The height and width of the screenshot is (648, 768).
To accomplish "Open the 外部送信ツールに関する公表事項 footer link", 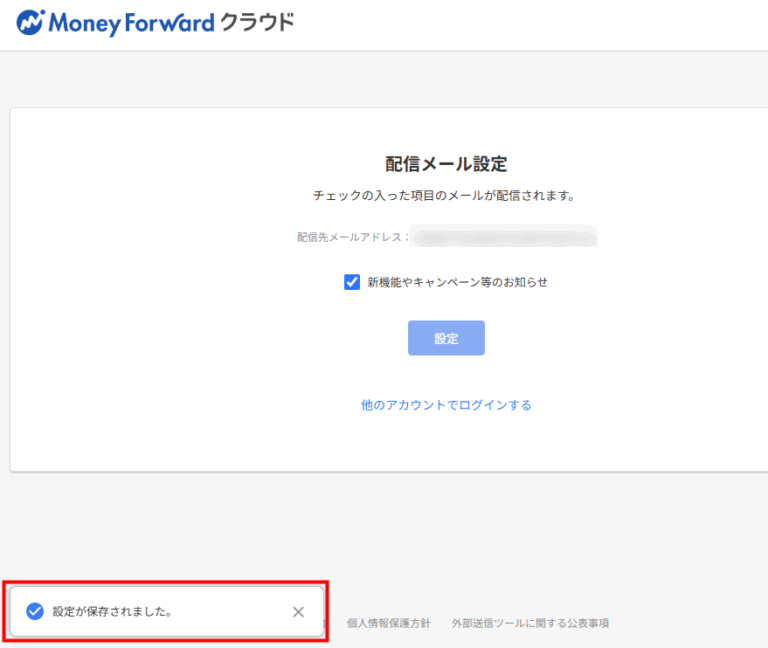I will coord(530,623).
